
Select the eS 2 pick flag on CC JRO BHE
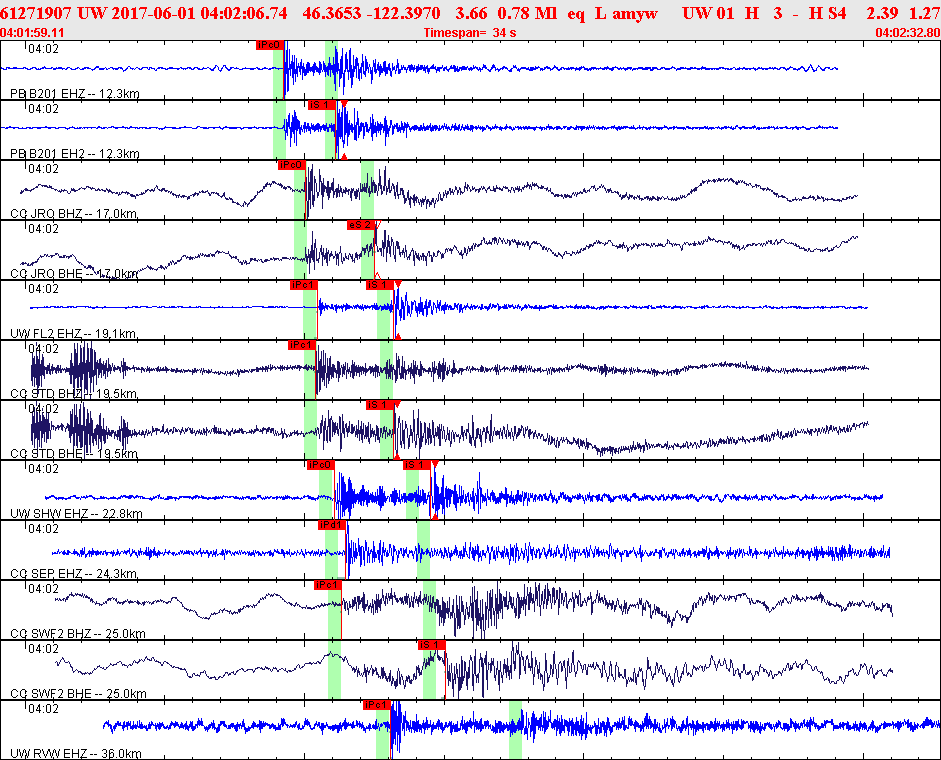pos(361,225)
